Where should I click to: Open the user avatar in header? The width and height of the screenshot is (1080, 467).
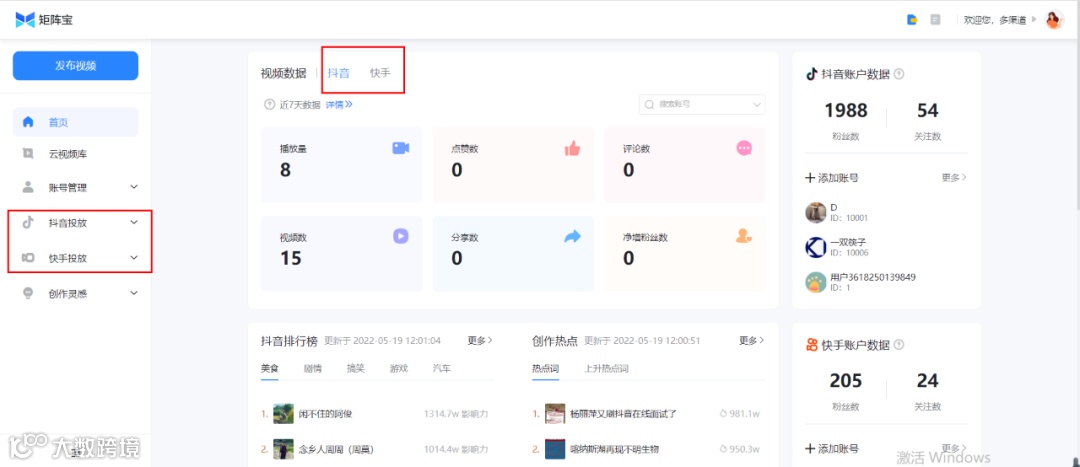tap(1055, 20)
